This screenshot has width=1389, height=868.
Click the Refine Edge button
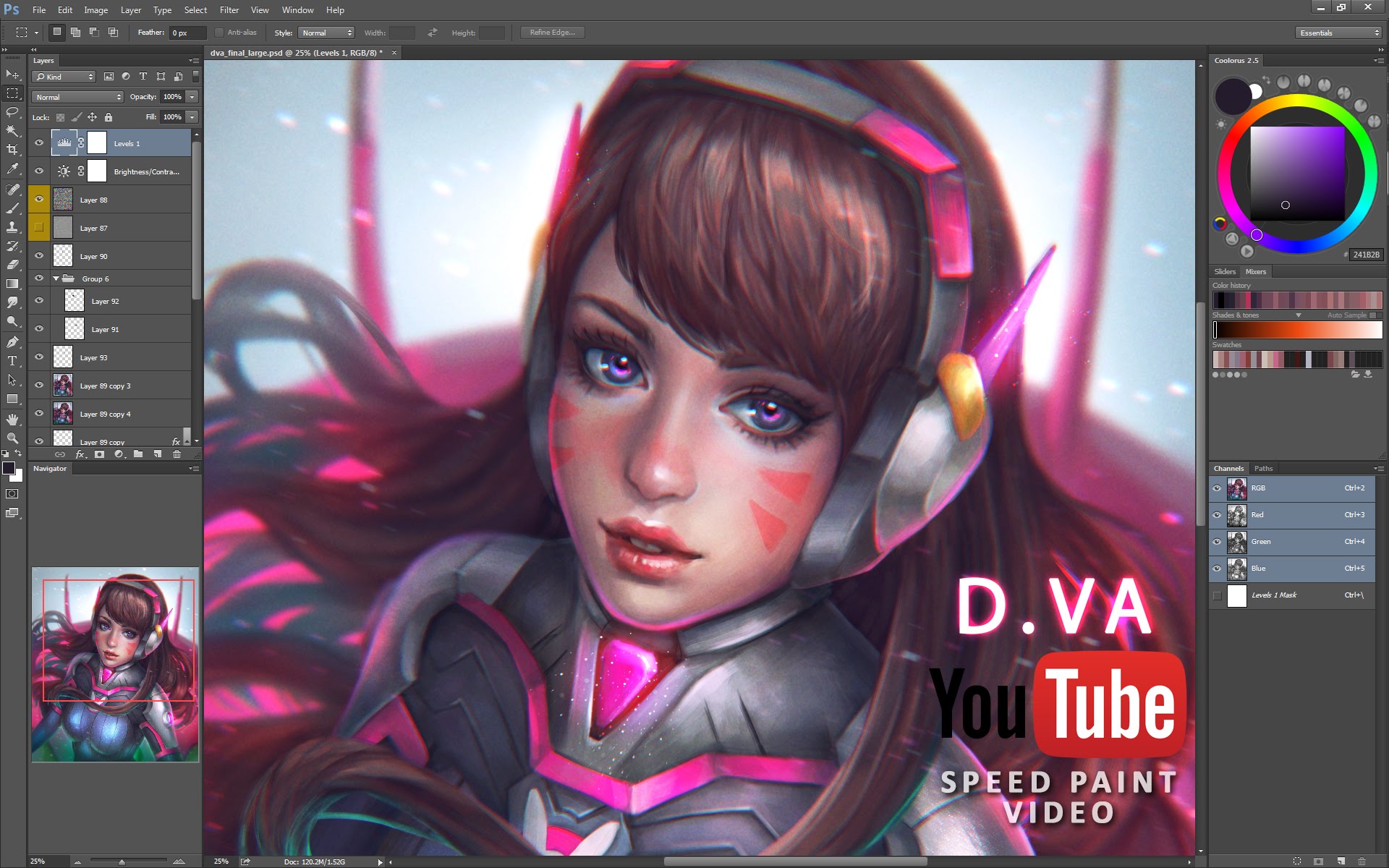[552, 32]
